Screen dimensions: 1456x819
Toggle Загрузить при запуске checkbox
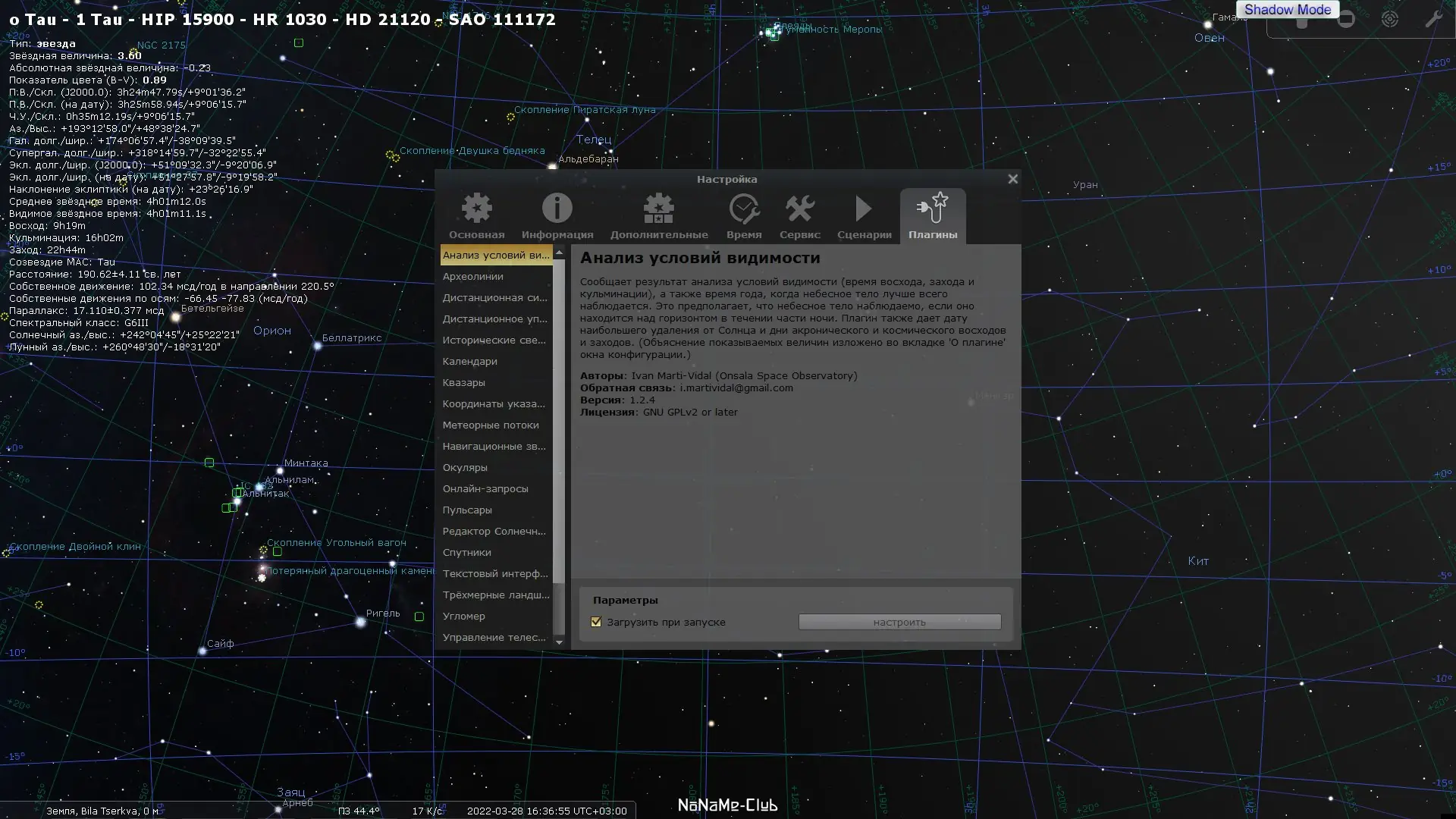tap(596, 622)
